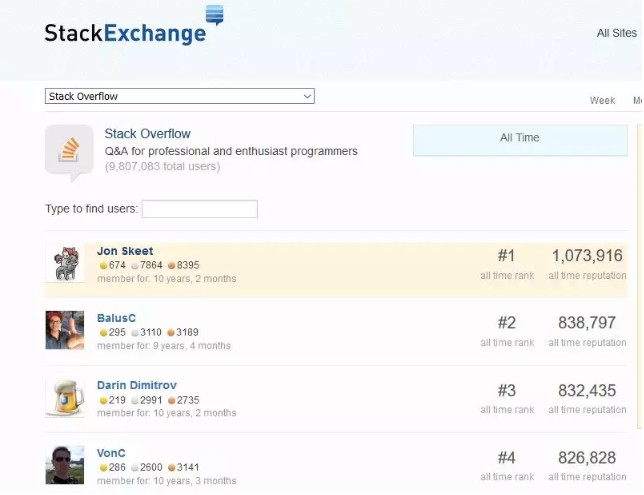
Task: Open the All Sites menu
Action: (x=616, y=33)
